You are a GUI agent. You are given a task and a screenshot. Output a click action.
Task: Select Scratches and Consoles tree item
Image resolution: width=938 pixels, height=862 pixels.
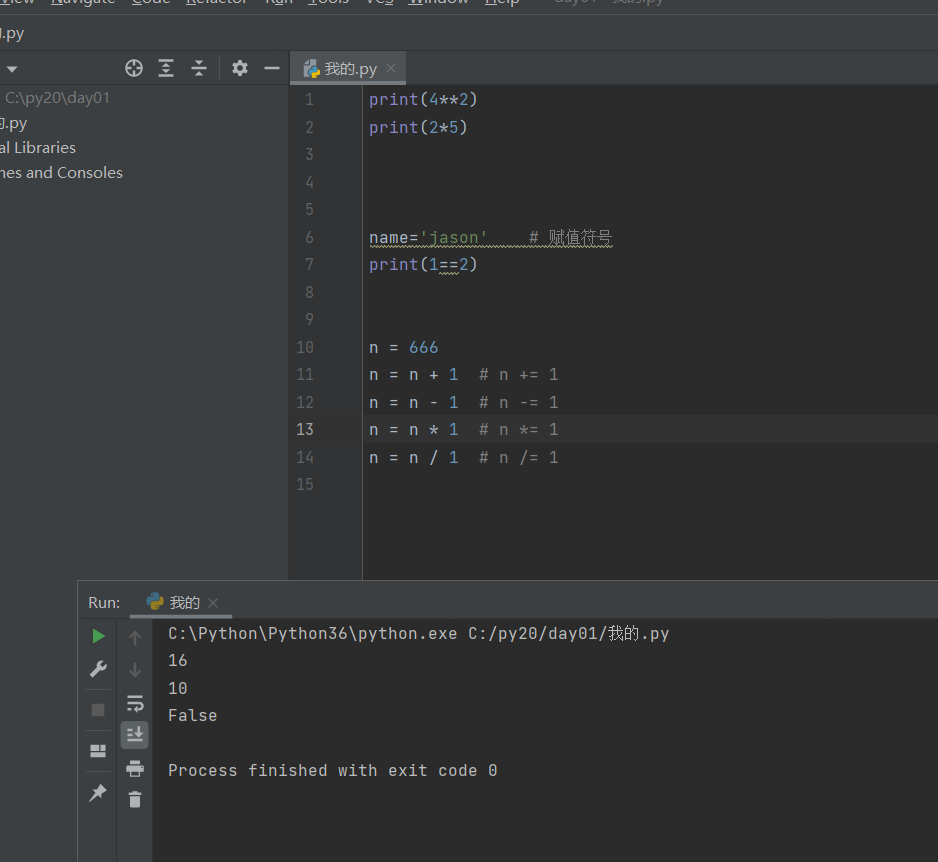(x=61, y=173)
